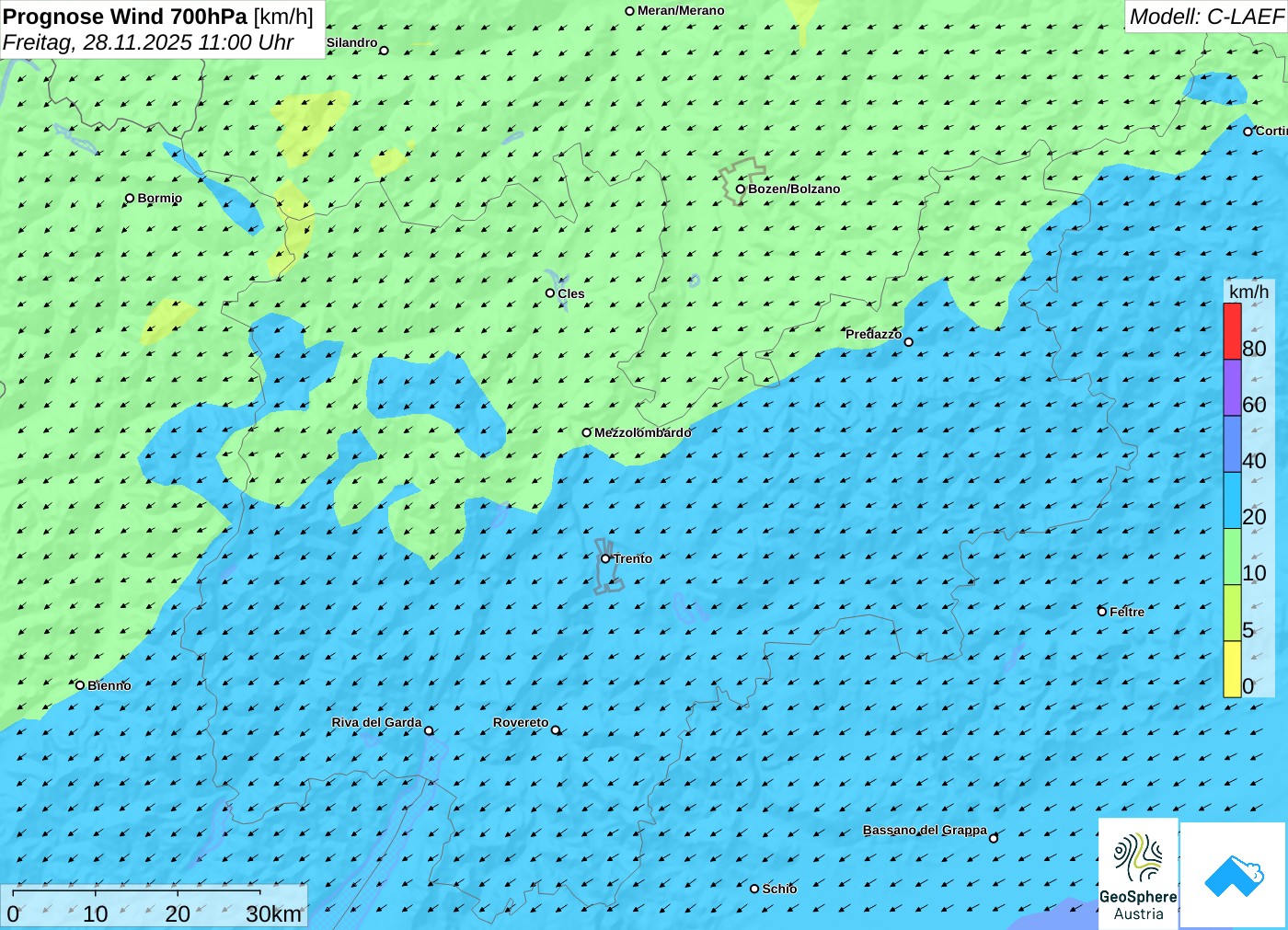This screenshot has width=1288, height=930.
Task: Click the blue cloud house logo
Action: tap(1234, 875)
